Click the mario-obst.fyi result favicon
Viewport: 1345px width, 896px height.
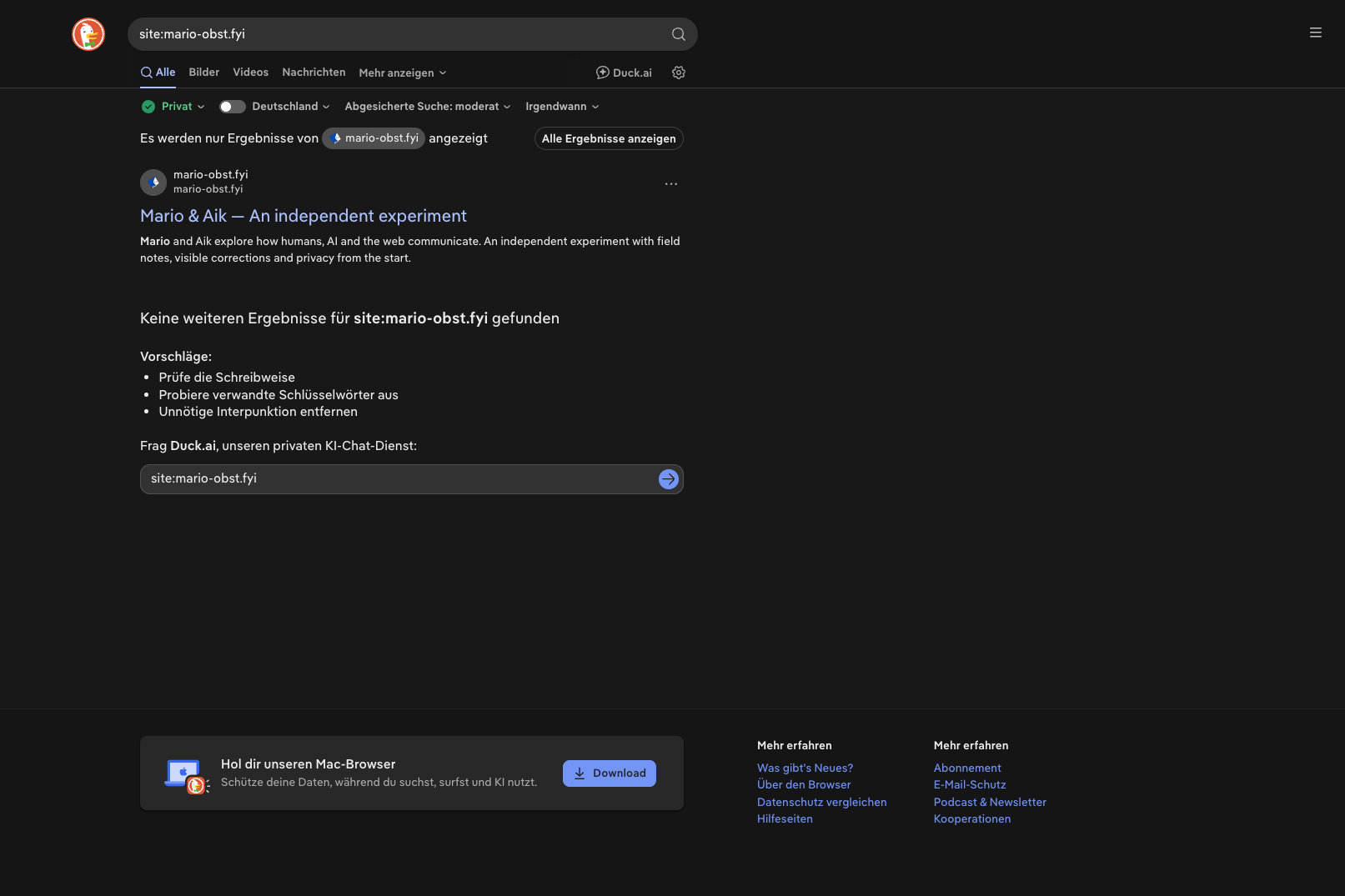coord(153,183)
